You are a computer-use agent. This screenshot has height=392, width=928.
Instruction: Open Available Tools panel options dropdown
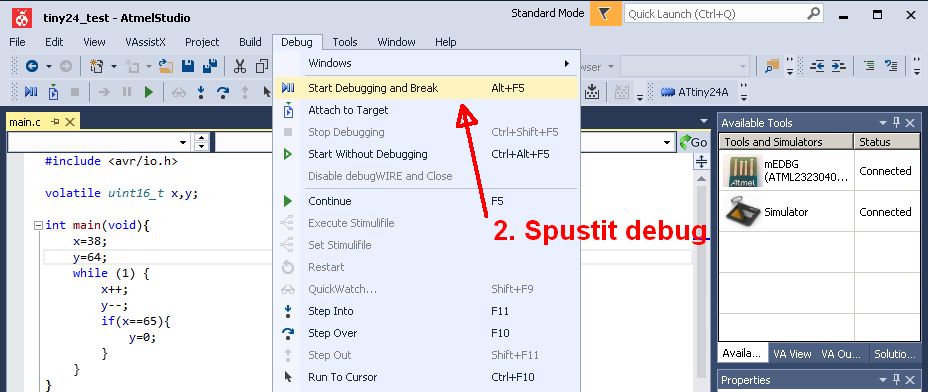pyautogui.click(x=883, y=123)
